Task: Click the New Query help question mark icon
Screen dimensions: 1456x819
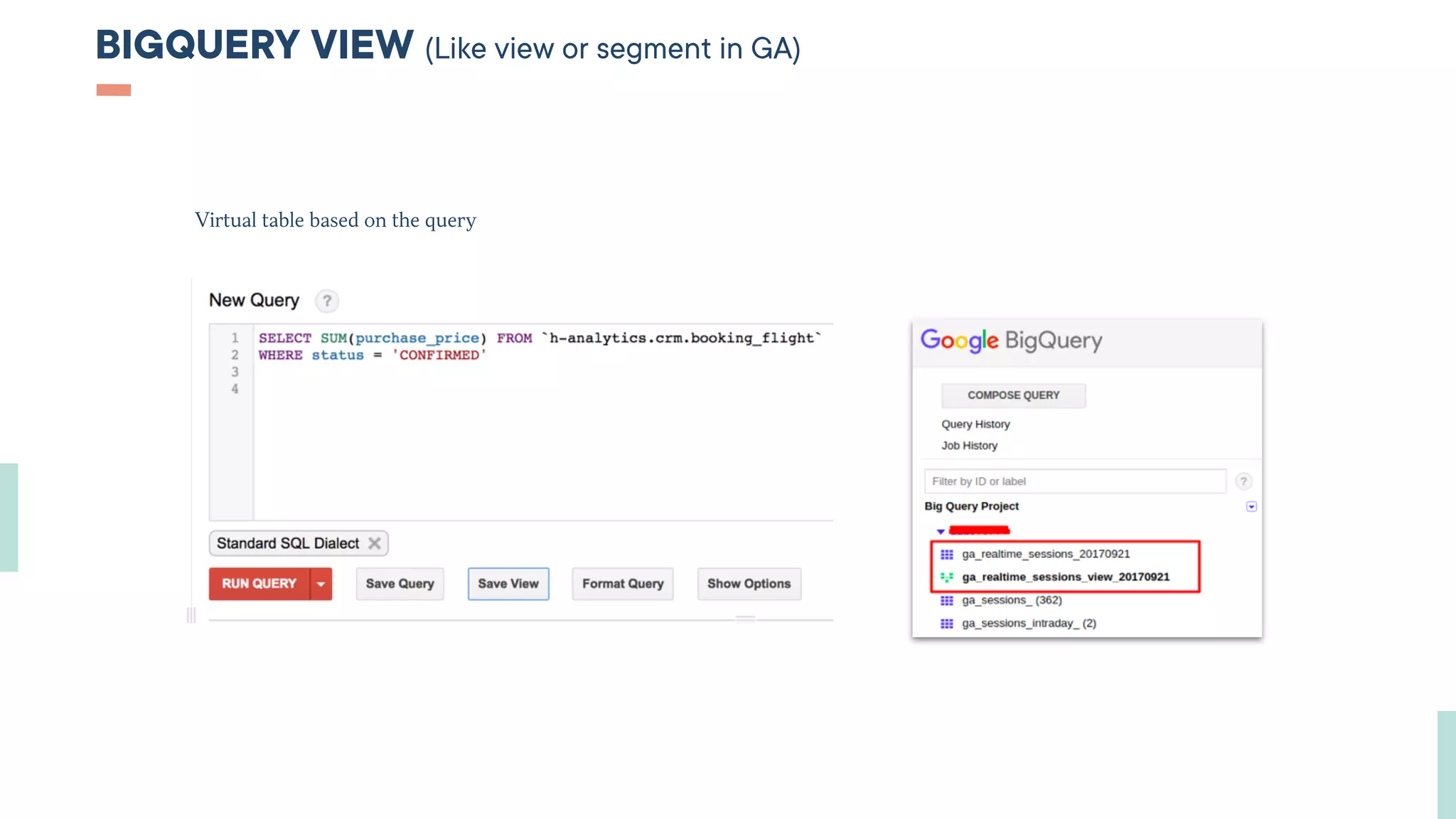Action: coord(327,301)
